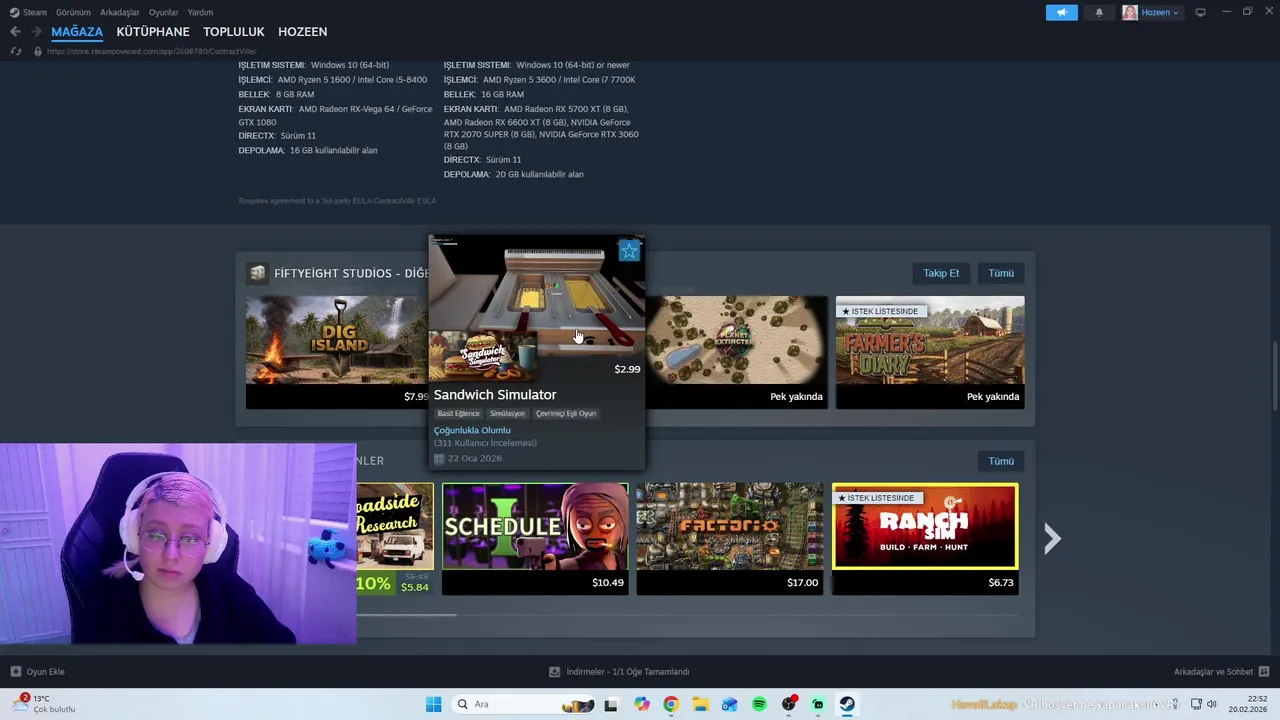Click the $5.84 discounted price

click(x=414, y=587)
